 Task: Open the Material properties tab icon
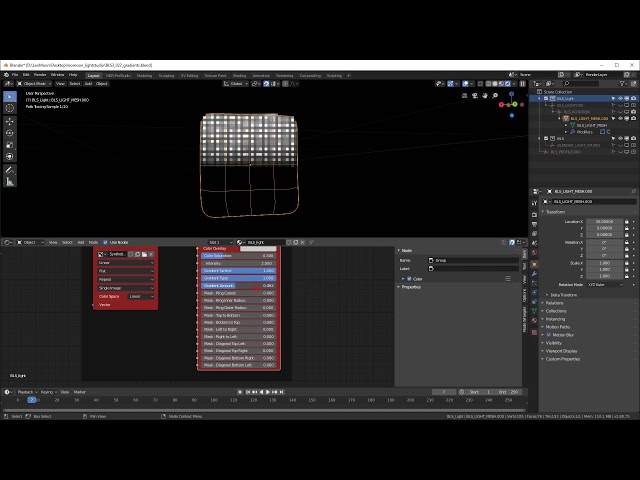pyautogui.click(x=534, y=320)
